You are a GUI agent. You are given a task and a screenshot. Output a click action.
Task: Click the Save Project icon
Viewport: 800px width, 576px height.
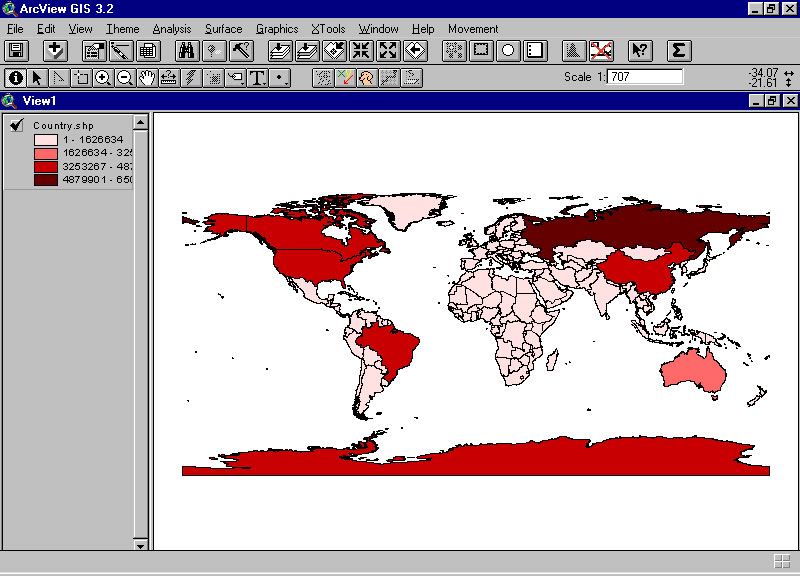[x=16, y=50]
